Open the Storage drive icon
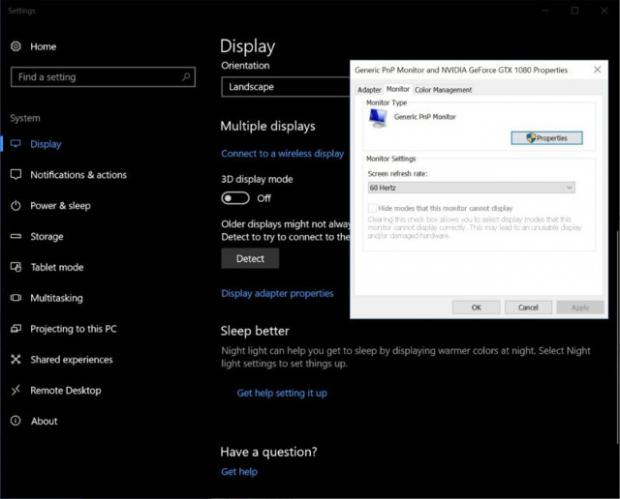Image resolution: width=620 pixels, height=499 pixels. (x=16, y=237)
